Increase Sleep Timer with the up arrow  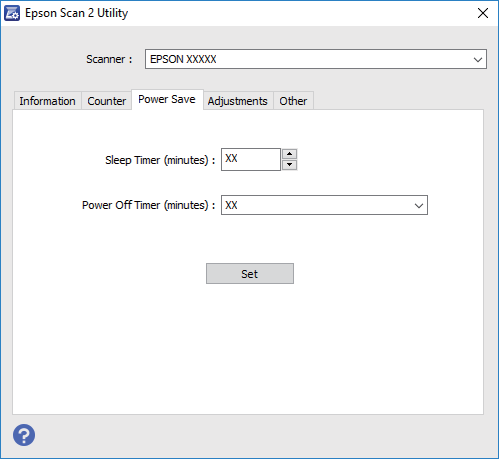[x=289, y=154]
